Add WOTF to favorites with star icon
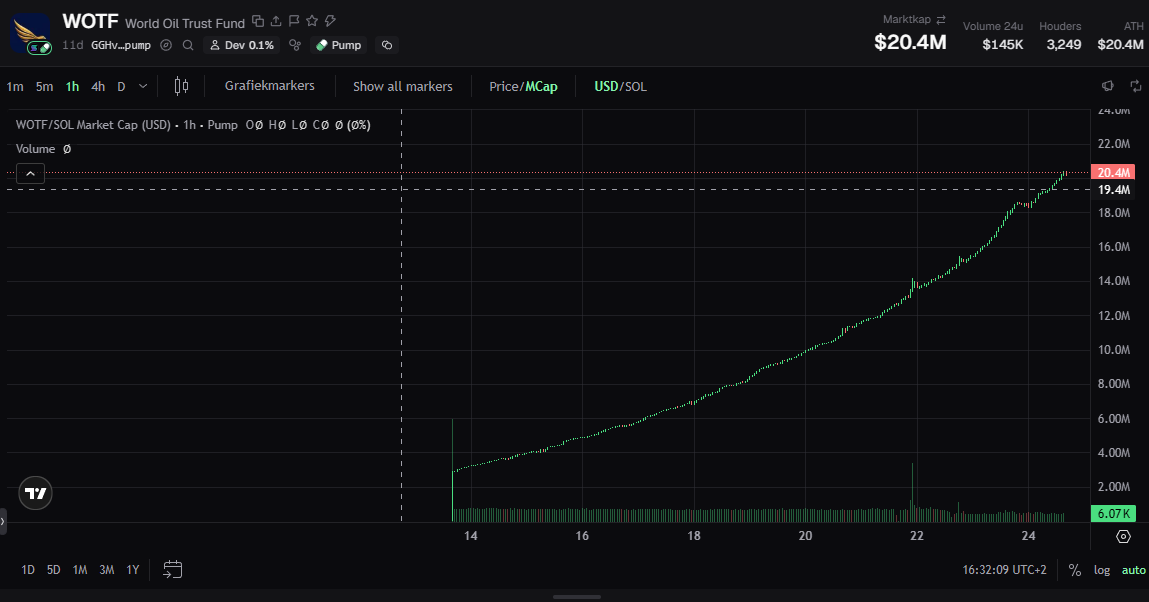 click(312, 21)
